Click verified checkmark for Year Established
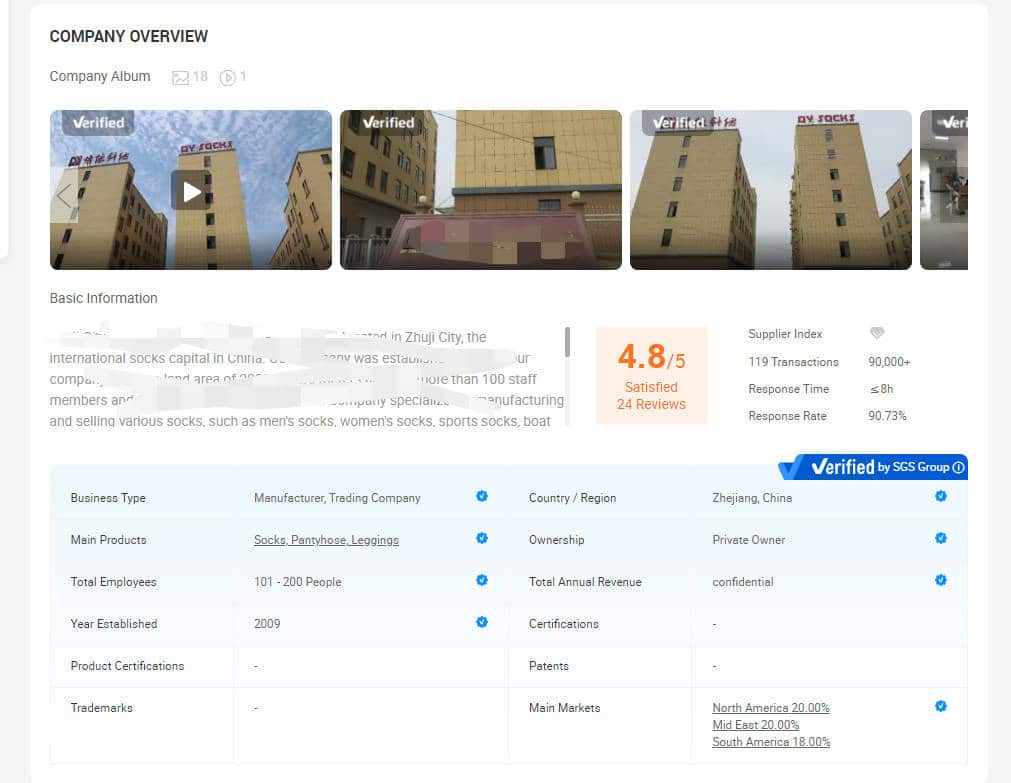 coord(482,622)
